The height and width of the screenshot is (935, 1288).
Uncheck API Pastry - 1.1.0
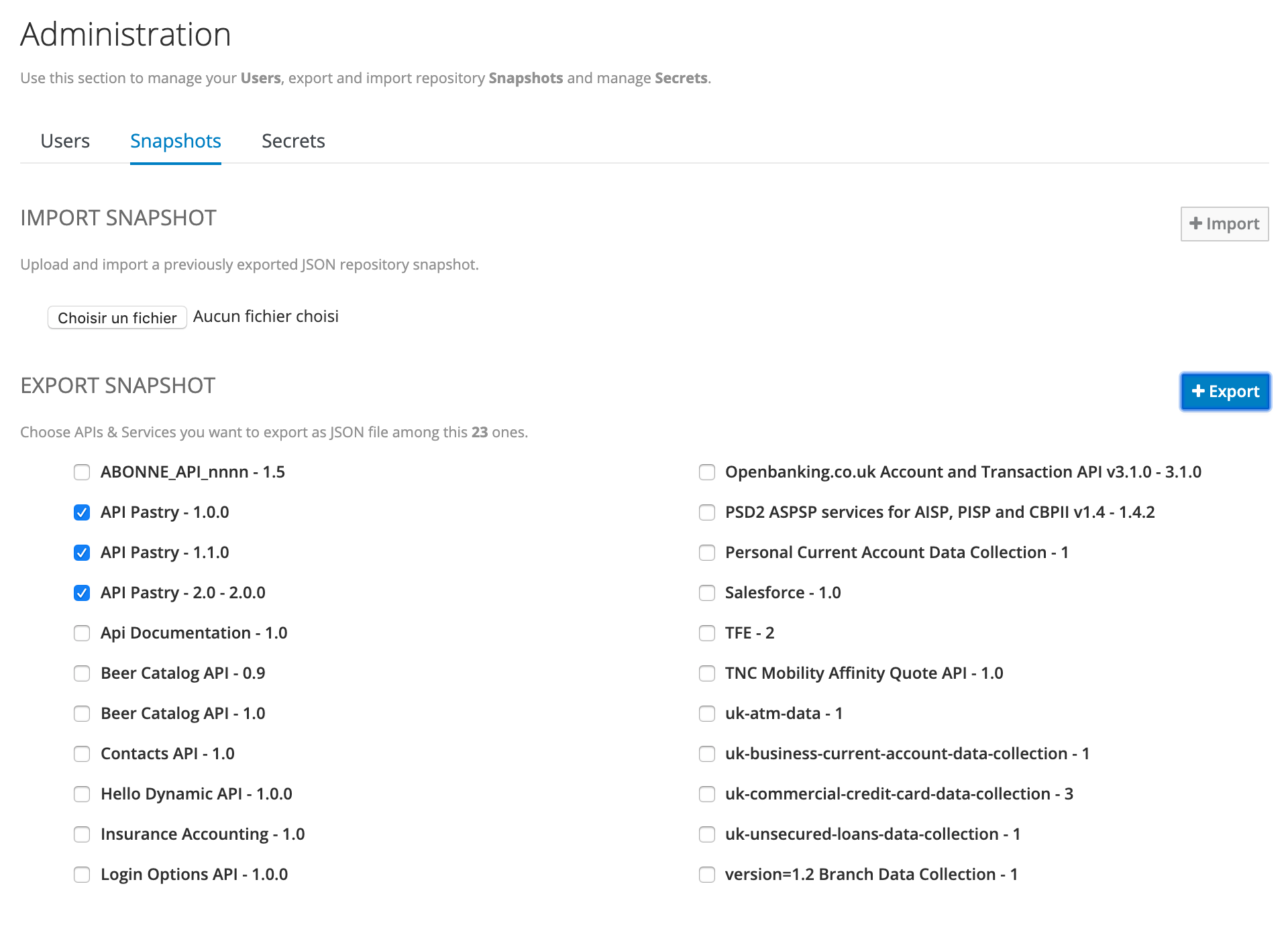coord(81,552)
